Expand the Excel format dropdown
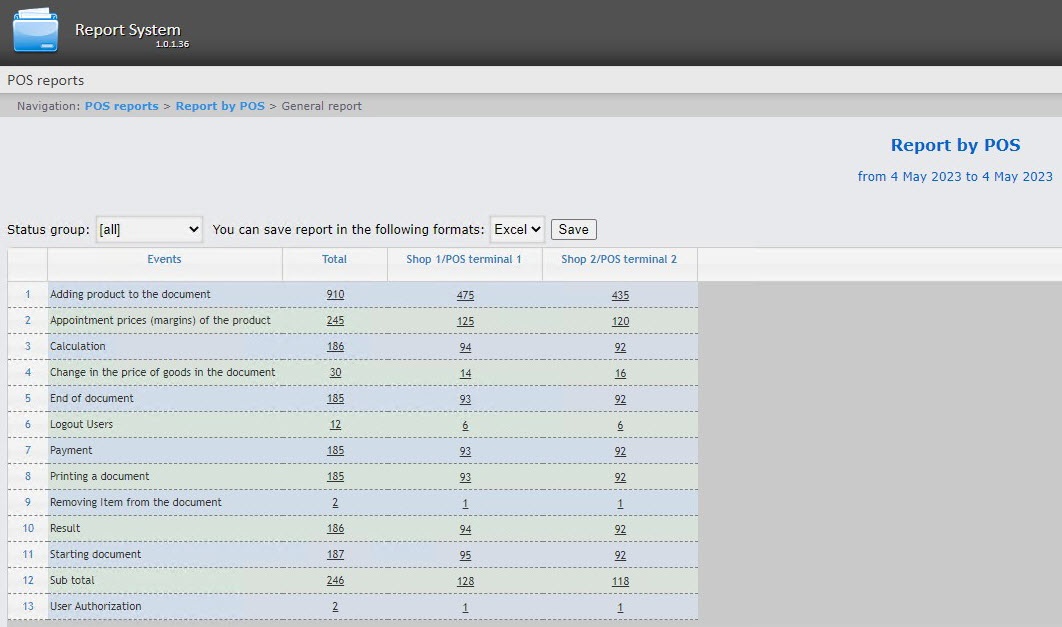 [x=517, y=229]
